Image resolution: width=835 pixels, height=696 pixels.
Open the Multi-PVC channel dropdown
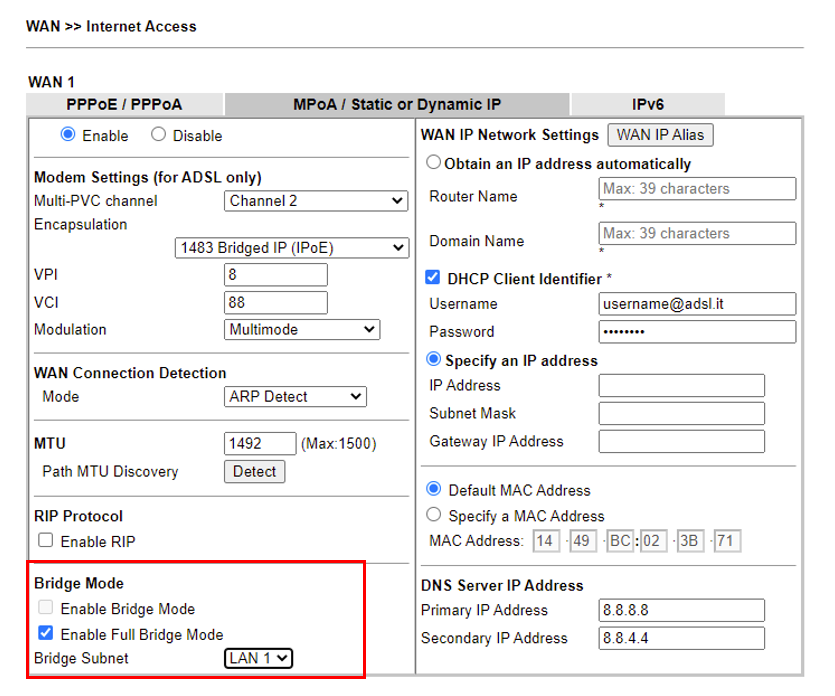(316, 201)
